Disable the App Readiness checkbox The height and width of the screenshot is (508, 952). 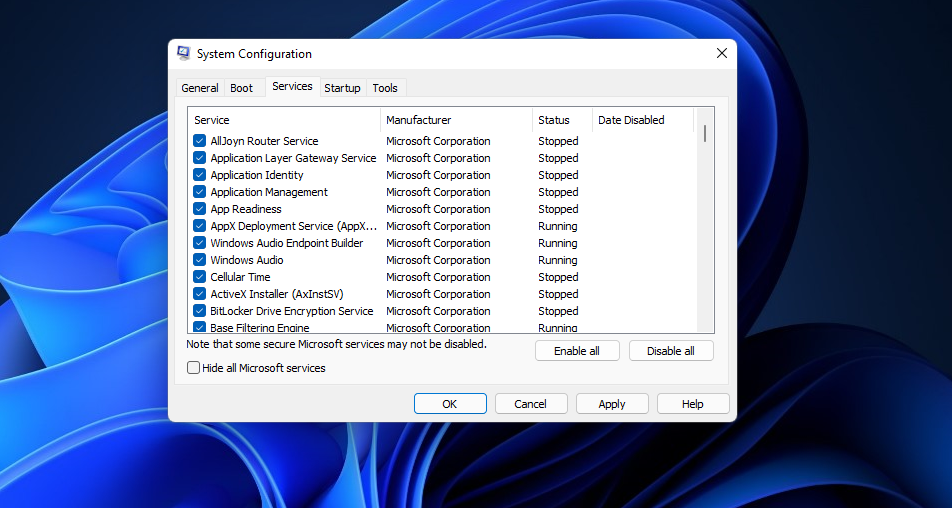click(x=200, y=209)
